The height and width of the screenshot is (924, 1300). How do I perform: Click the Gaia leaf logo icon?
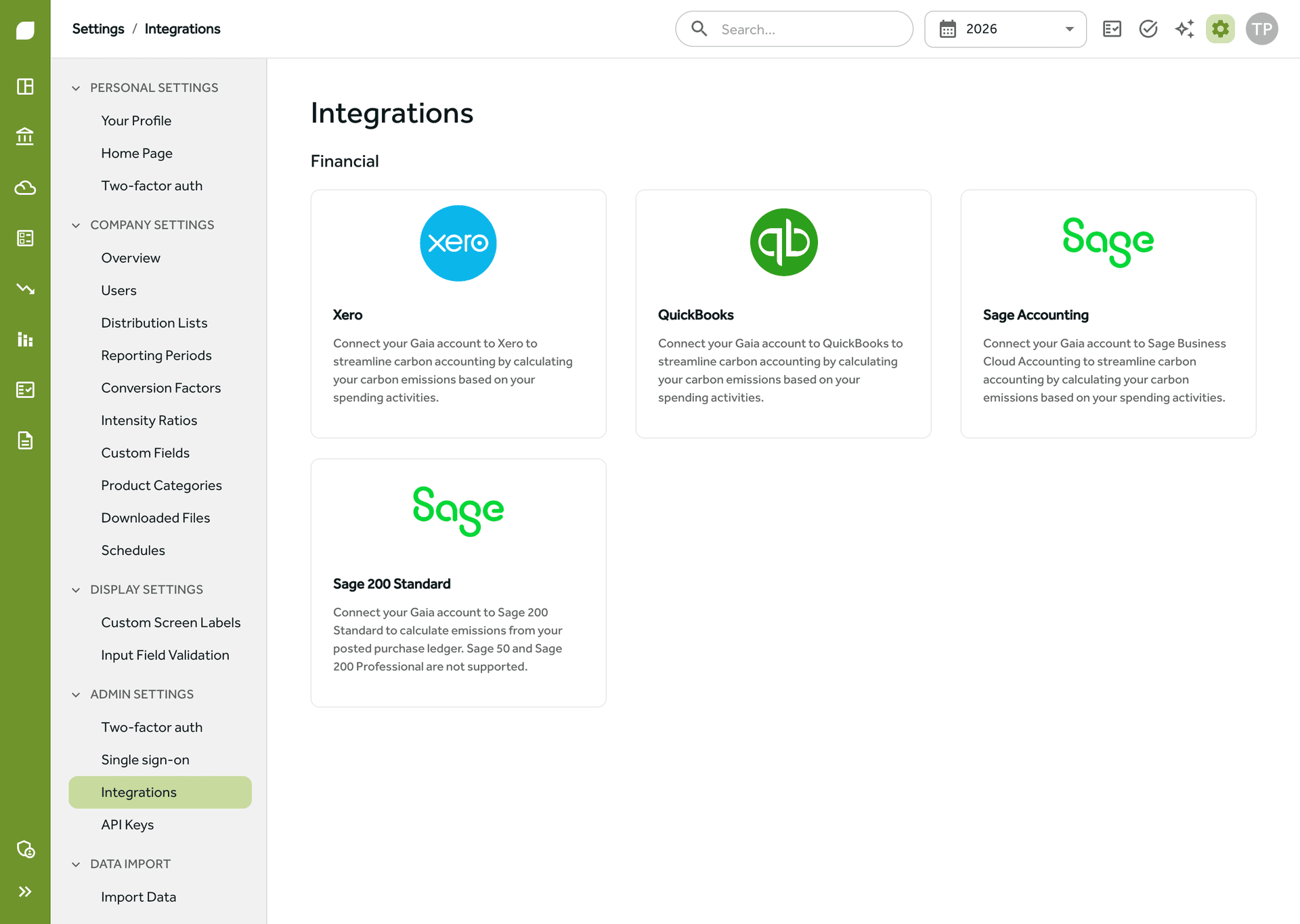click(x=25, y=30)
